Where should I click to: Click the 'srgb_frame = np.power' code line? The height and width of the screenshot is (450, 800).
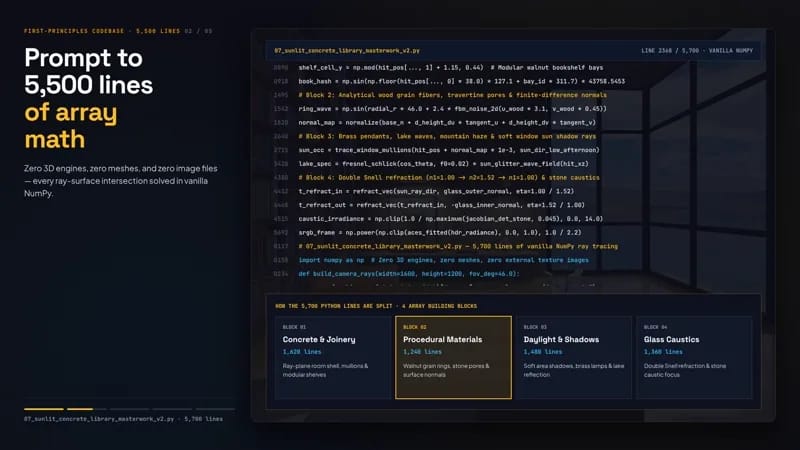440,233
